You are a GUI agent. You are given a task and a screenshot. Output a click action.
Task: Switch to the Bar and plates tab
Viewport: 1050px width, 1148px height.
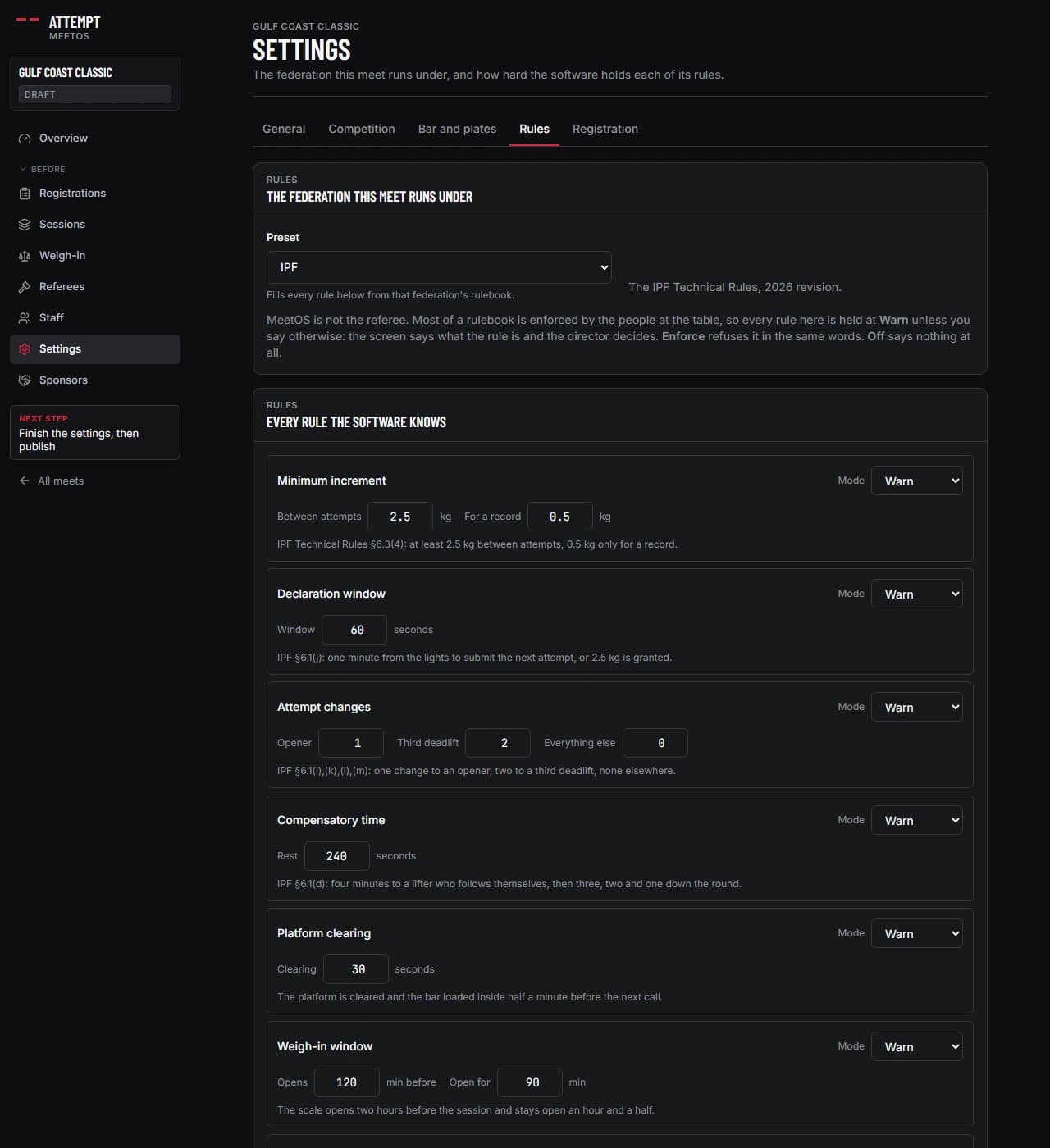(x=457, y=129)
